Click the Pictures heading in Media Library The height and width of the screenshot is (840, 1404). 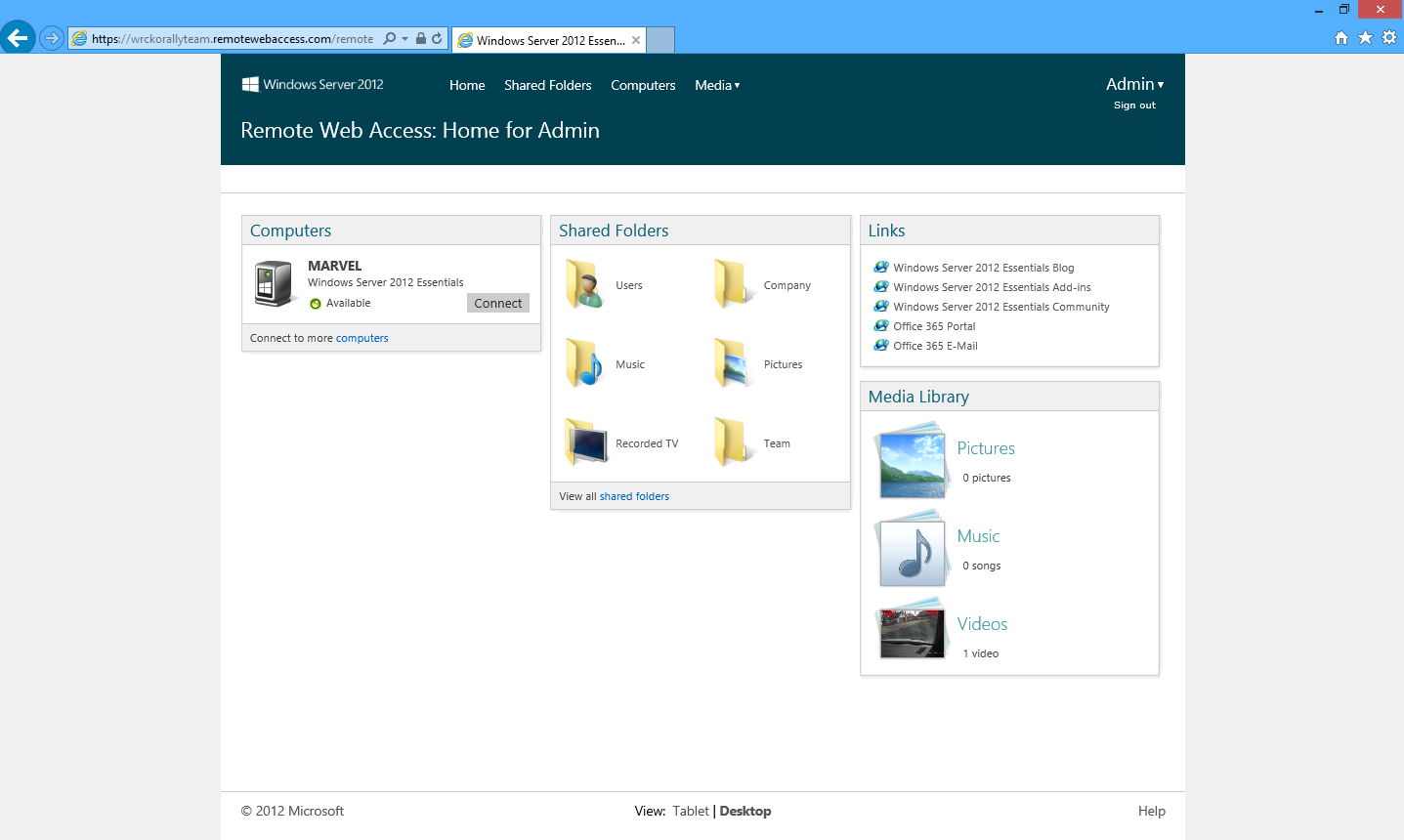(x=986, y=448)
